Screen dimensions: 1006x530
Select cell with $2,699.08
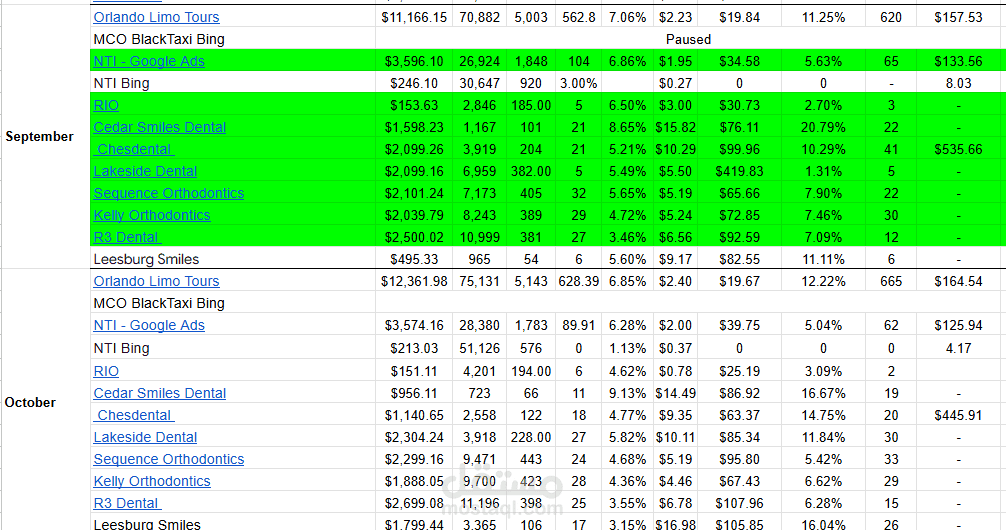(414, 503)
